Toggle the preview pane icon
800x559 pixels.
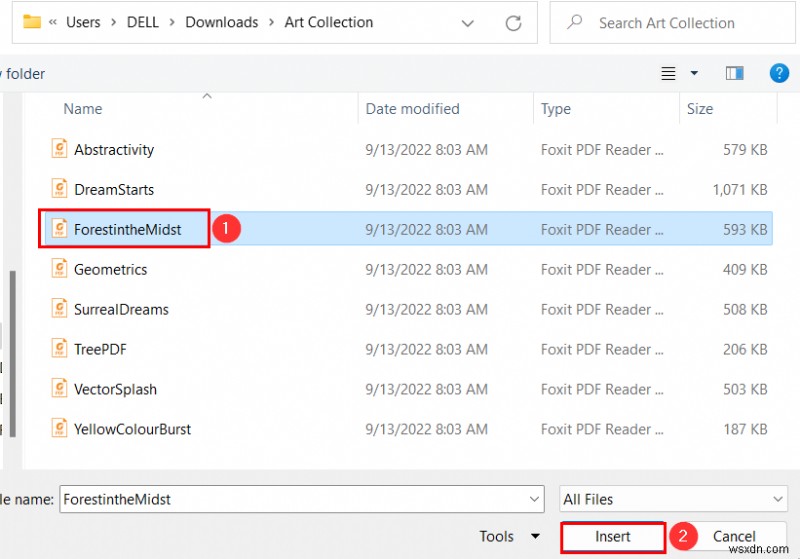point(735,73)
